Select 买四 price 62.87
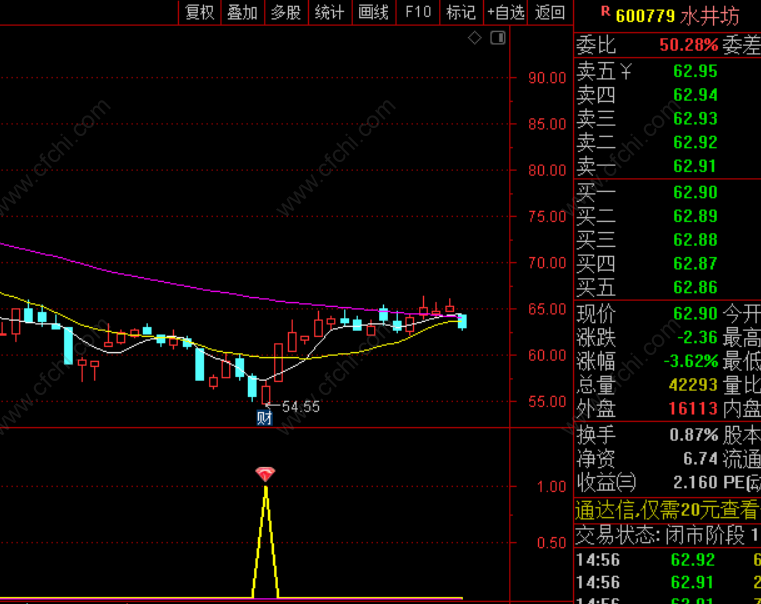This screenshot has height=604, width=761. [695, 264]
